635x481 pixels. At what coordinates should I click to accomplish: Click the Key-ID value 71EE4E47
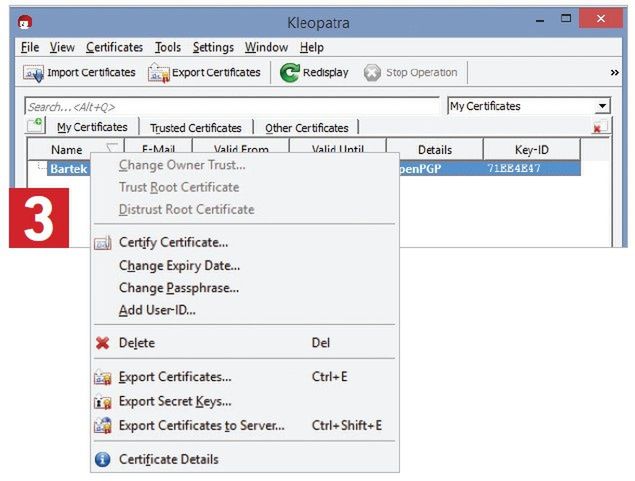coord(514,168)
